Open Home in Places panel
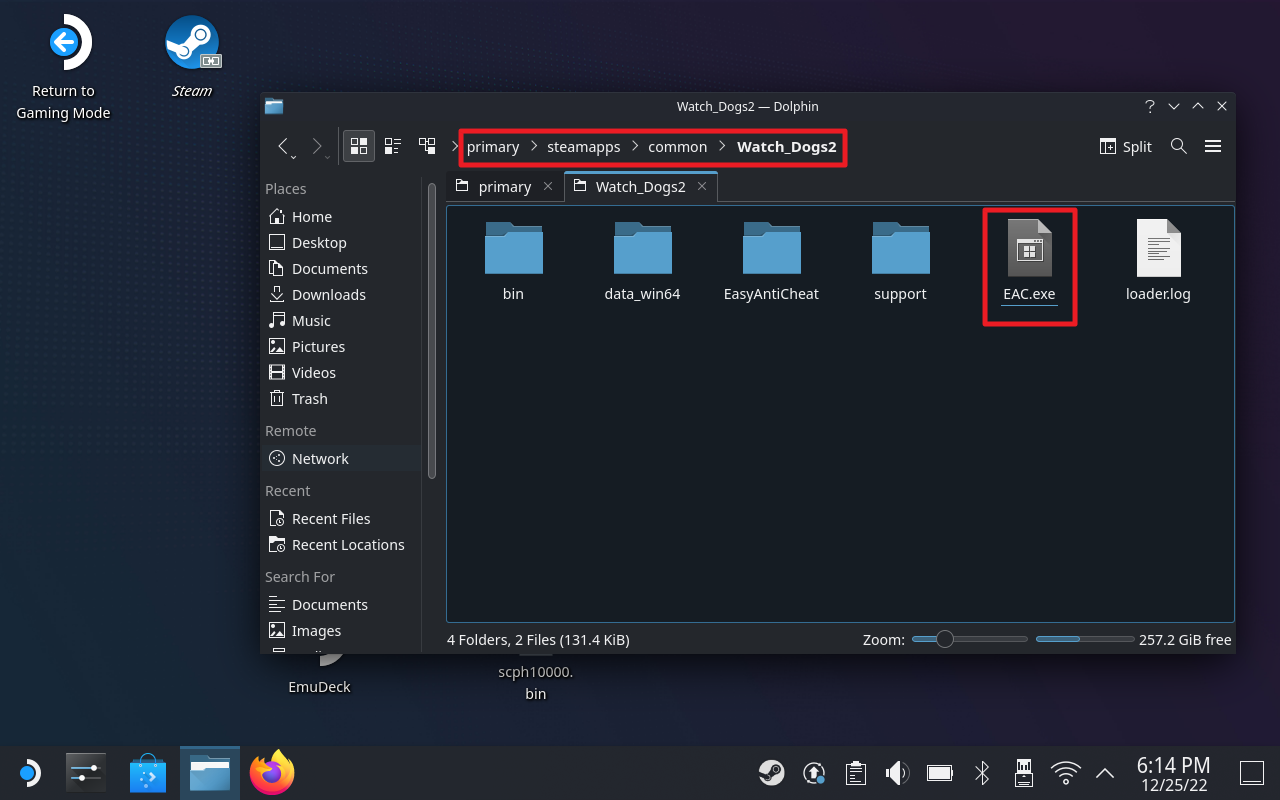The height and width of the screenshot is (800, 1280). click(x=341, y=217)
